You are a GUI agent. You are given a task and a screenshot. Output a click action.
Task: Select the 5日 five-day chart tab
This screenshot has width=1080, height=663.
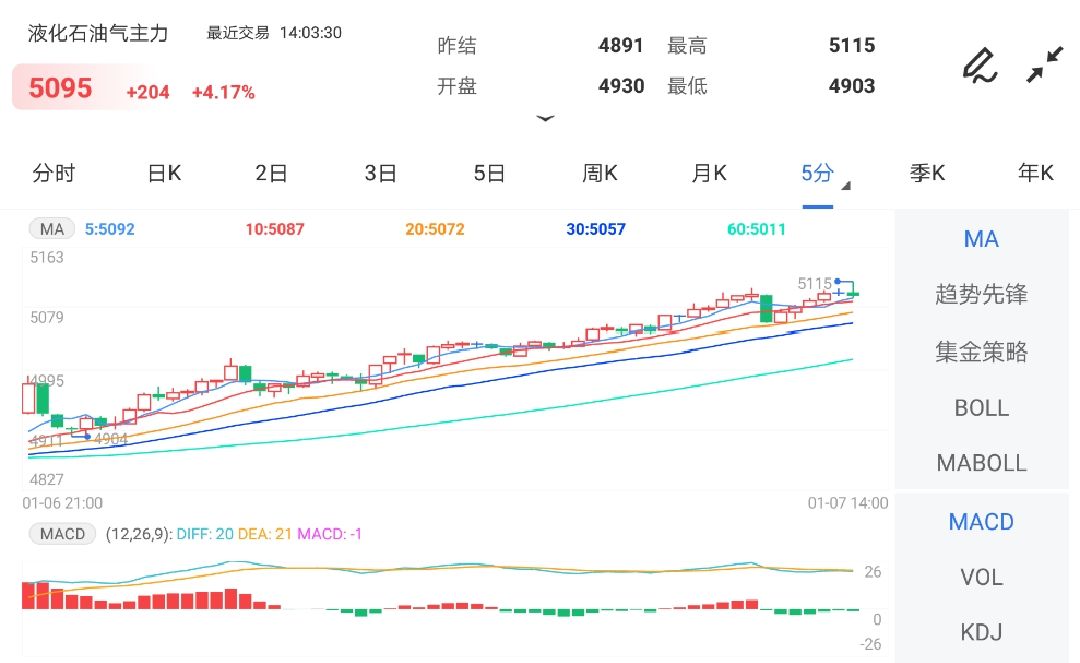click(489, 173)
